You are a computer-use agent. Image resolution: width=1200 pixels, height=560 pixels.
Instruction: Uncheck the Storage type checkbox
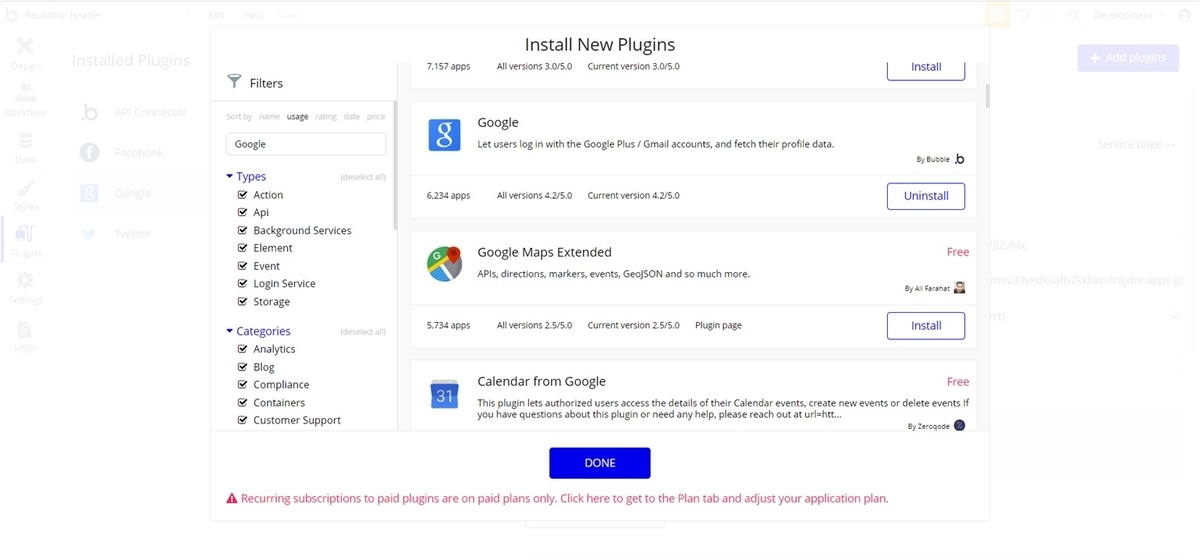coord(242,301)
